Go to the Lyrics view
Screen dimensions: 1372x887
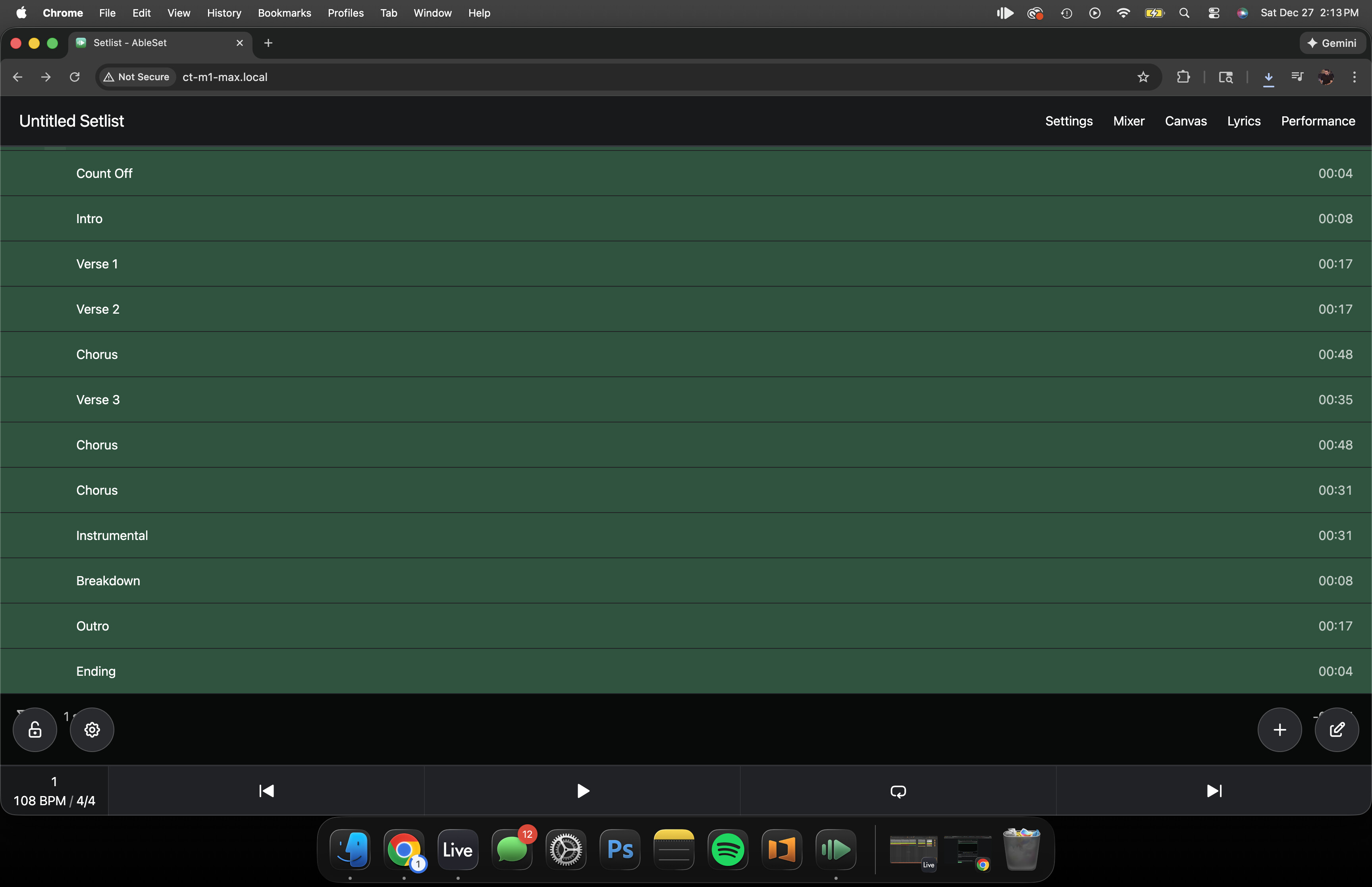(x=1244, y=121)
